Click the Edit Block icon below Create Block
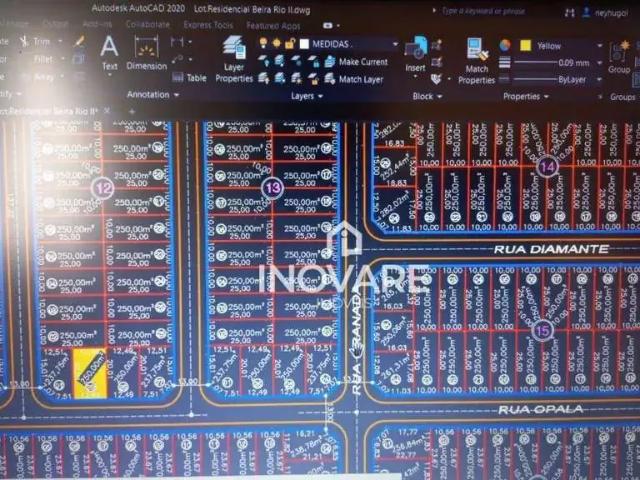This screenshot has width=640, height=480. (x=437, y=62)
